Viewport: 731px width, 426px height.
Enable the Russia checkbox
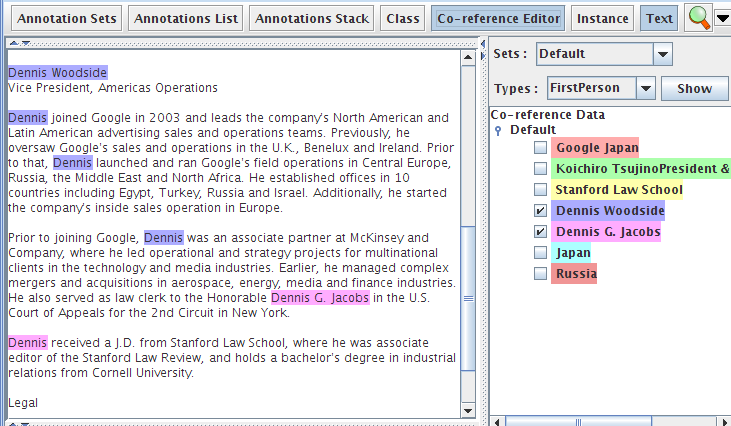pos(540,273)
